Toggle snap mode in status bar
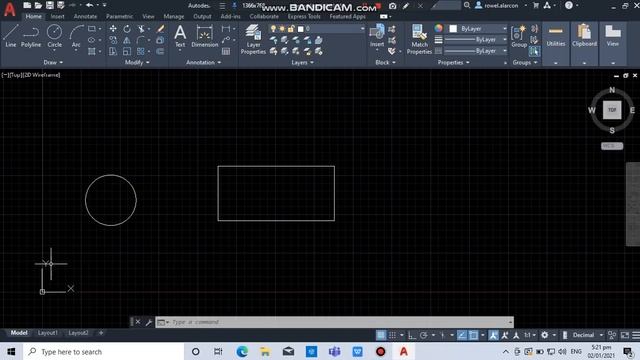The width and height of the screenshot is (640, 360). [392, 335]
